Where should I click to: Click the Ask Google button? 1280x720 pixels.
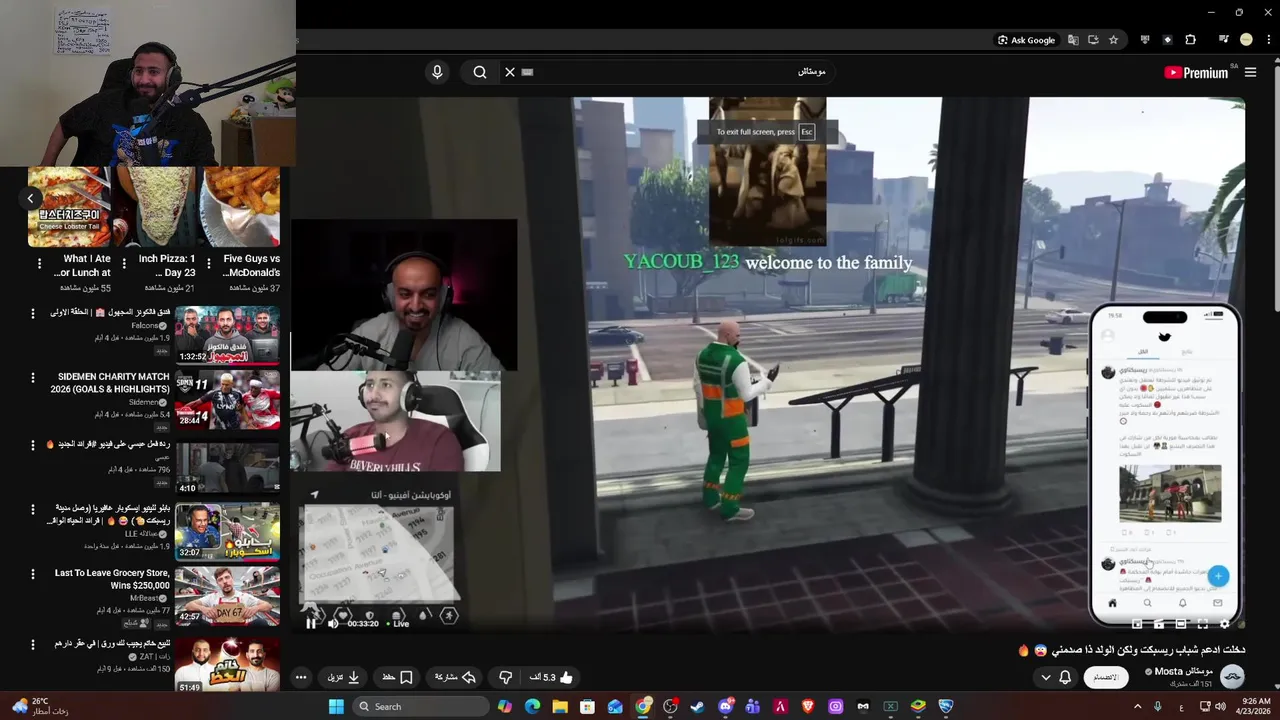click(x=1026, y=40)
